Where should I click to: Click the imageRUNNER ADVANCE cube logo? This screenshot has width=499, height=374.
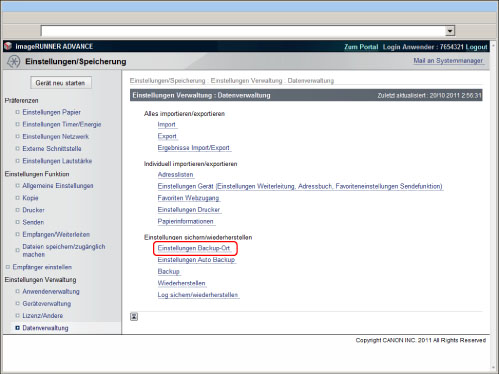[8, 46]
